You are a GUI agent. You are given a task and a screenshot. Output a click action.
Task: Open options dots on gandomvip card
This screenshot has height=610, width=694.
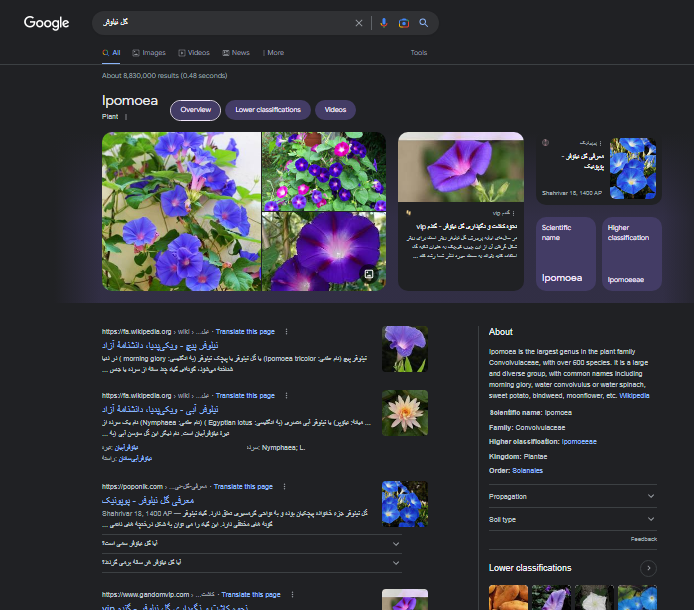pyautogui.click(x=513, y=213)
